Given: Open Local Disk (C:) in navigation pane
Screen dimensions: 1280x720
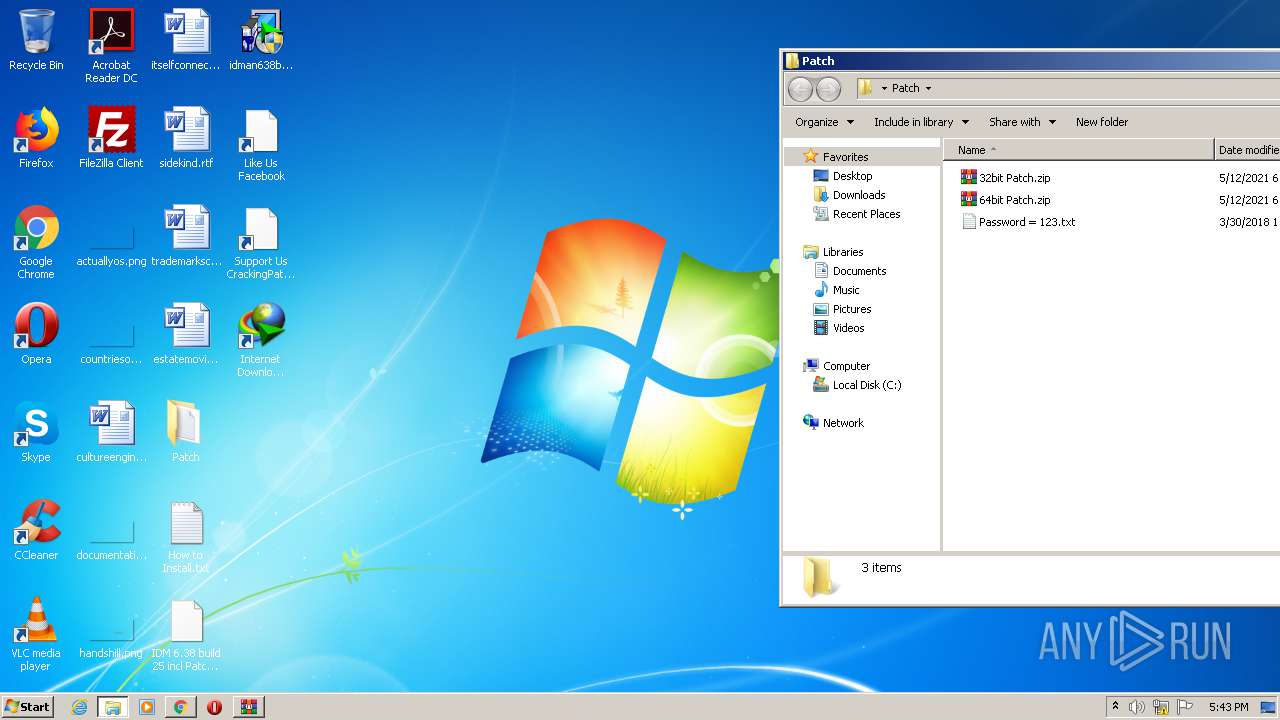Looking at the screenshot, I should tap(857, 385).
